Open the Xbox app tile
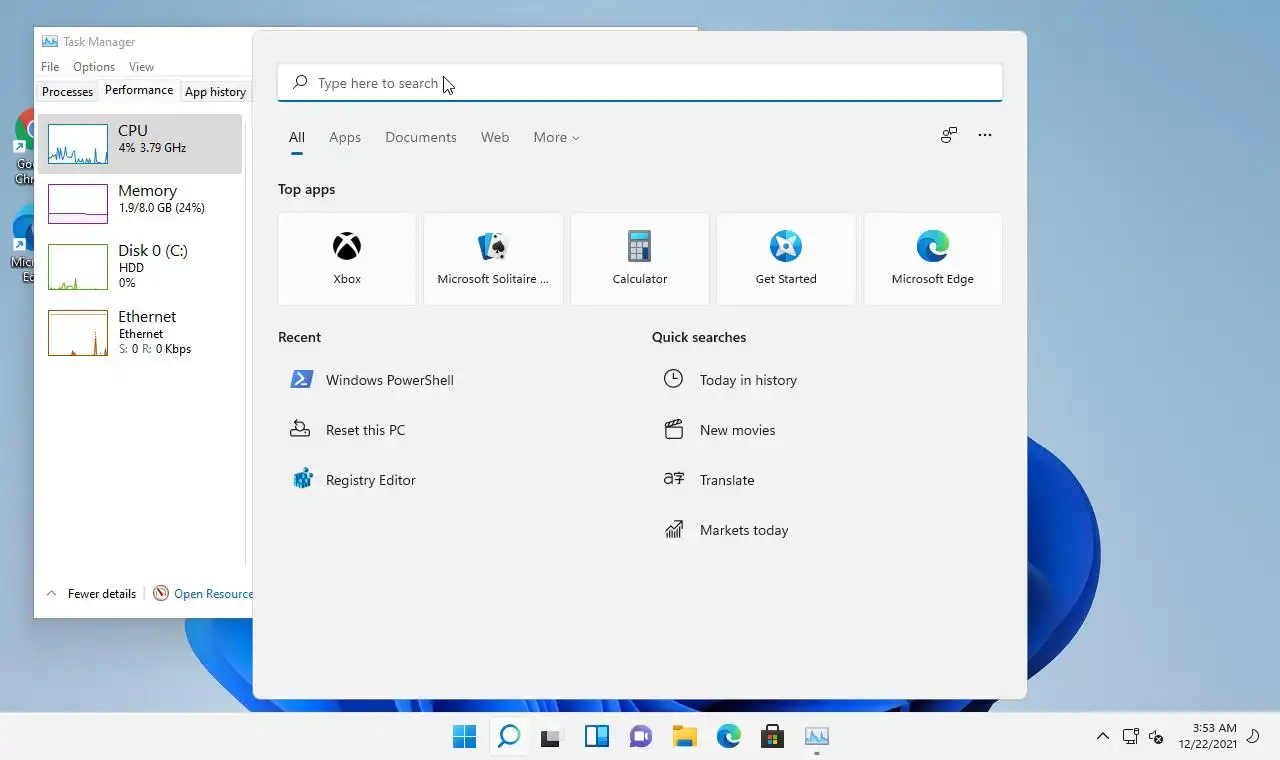Viewport: 1280px width, 760px height. [347, 259]
